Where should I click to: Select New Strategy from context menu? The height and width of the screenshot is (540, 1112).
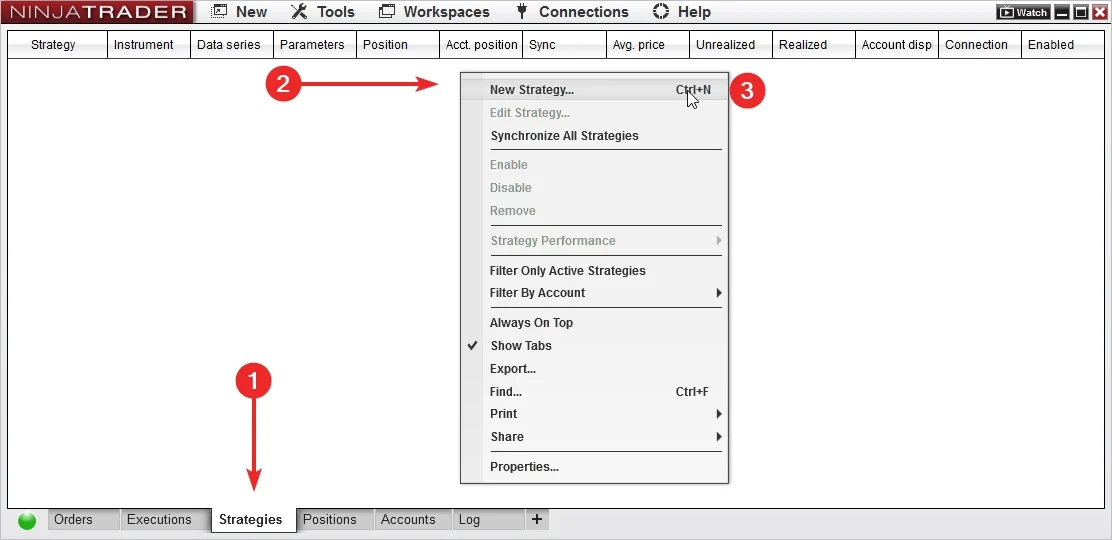(x=531, y=90)
